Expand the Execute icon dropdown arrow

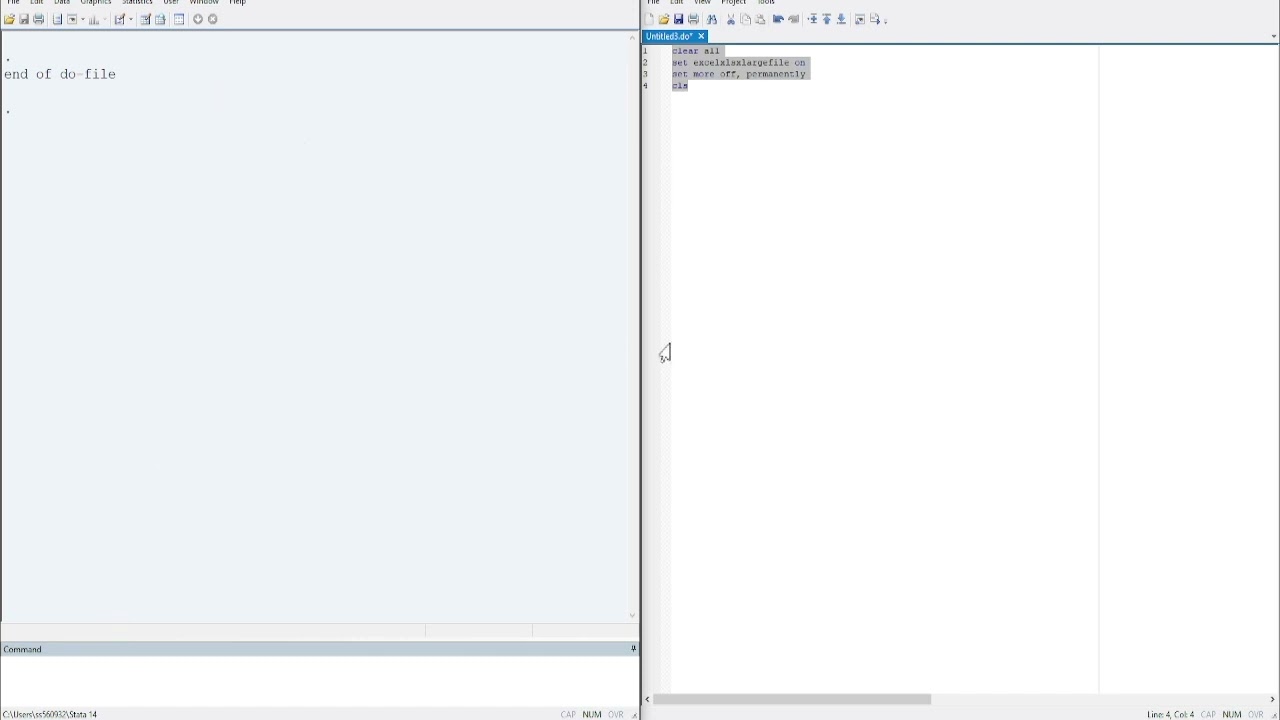[885, 21]
